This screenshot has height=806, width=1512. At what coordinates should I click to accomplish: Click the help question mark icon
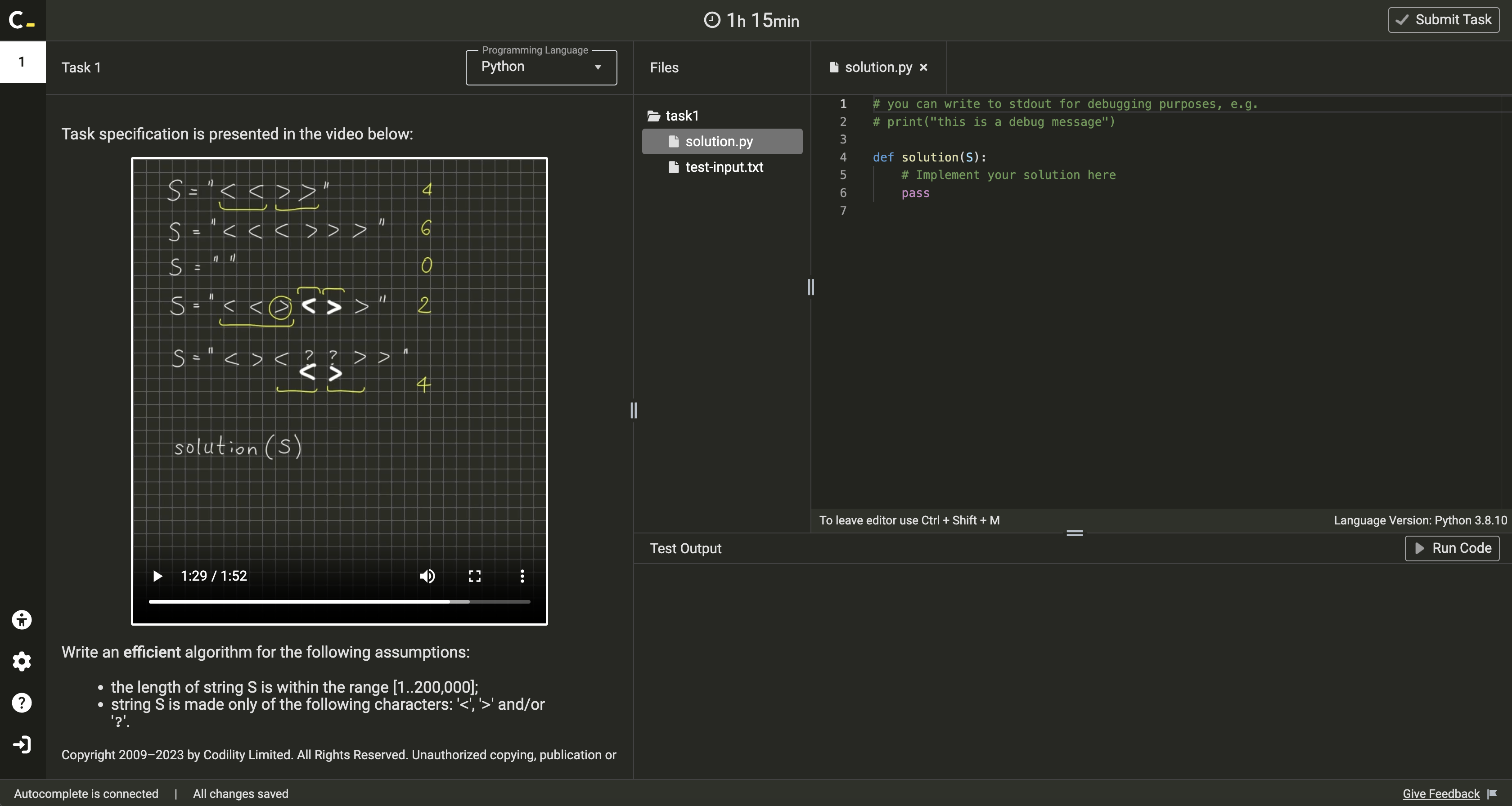click(x=21, y=702)
